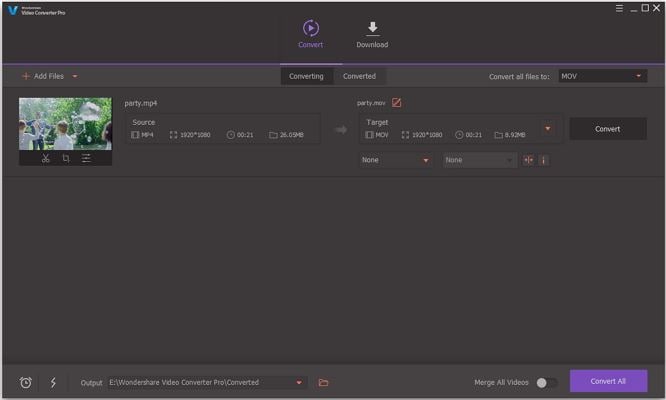Click the Convert section icon
666x400 pixels.
[310, 29]
